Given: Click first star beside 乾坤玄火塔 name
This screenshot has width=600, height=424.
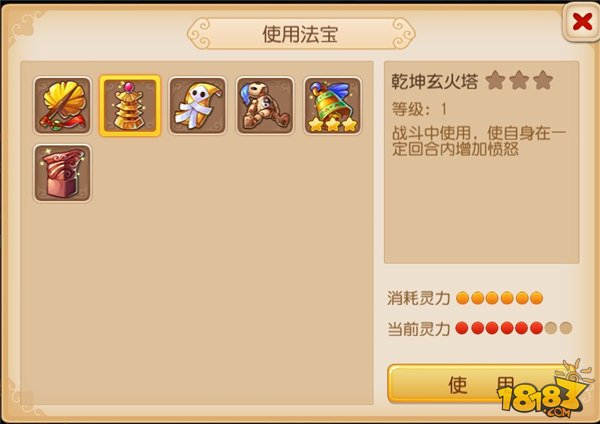Looking at the screenshot, I should pos(495,80).
